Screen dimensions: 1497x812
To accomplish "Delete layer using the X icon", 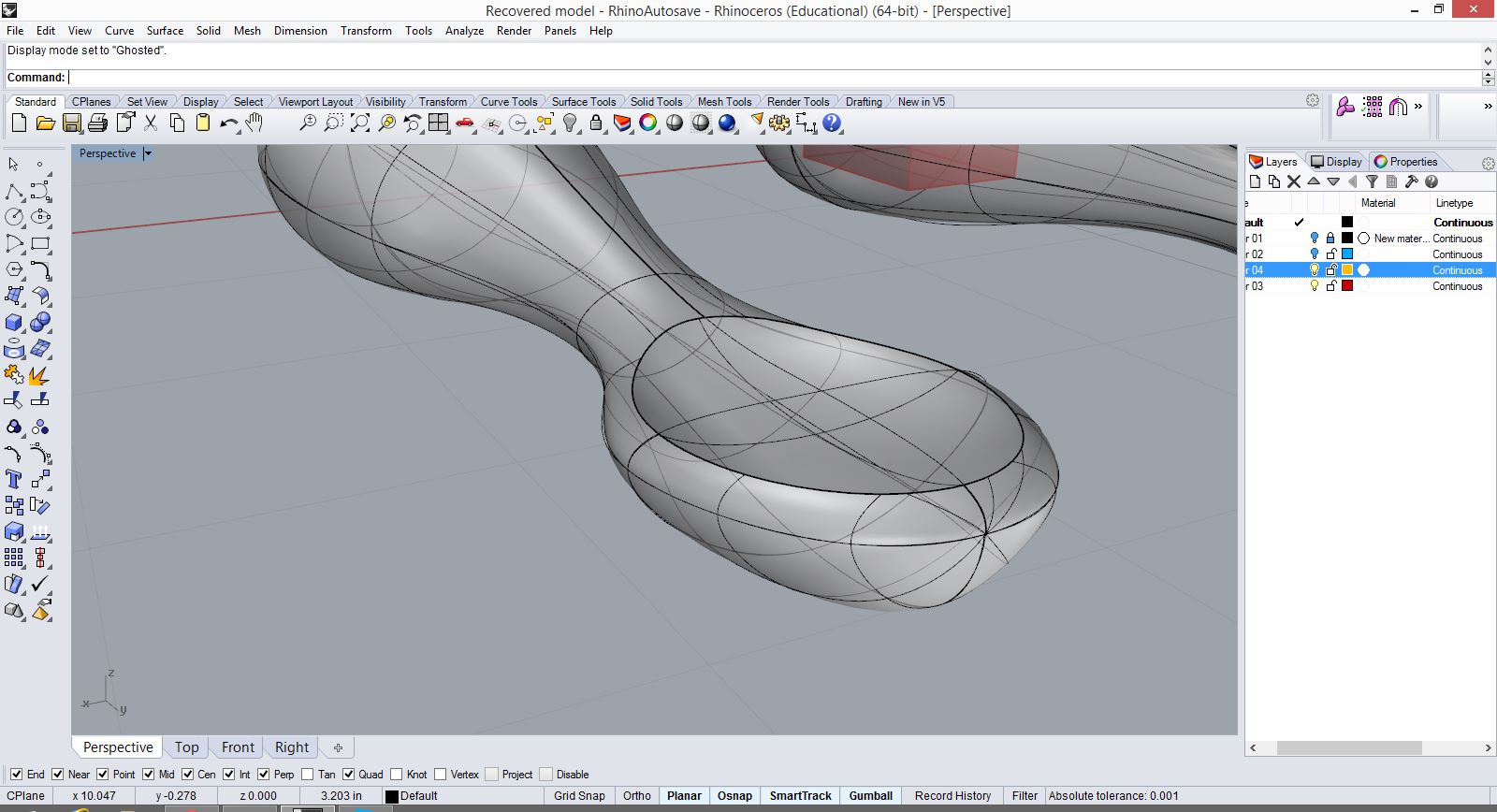I will coord(1294,181).
